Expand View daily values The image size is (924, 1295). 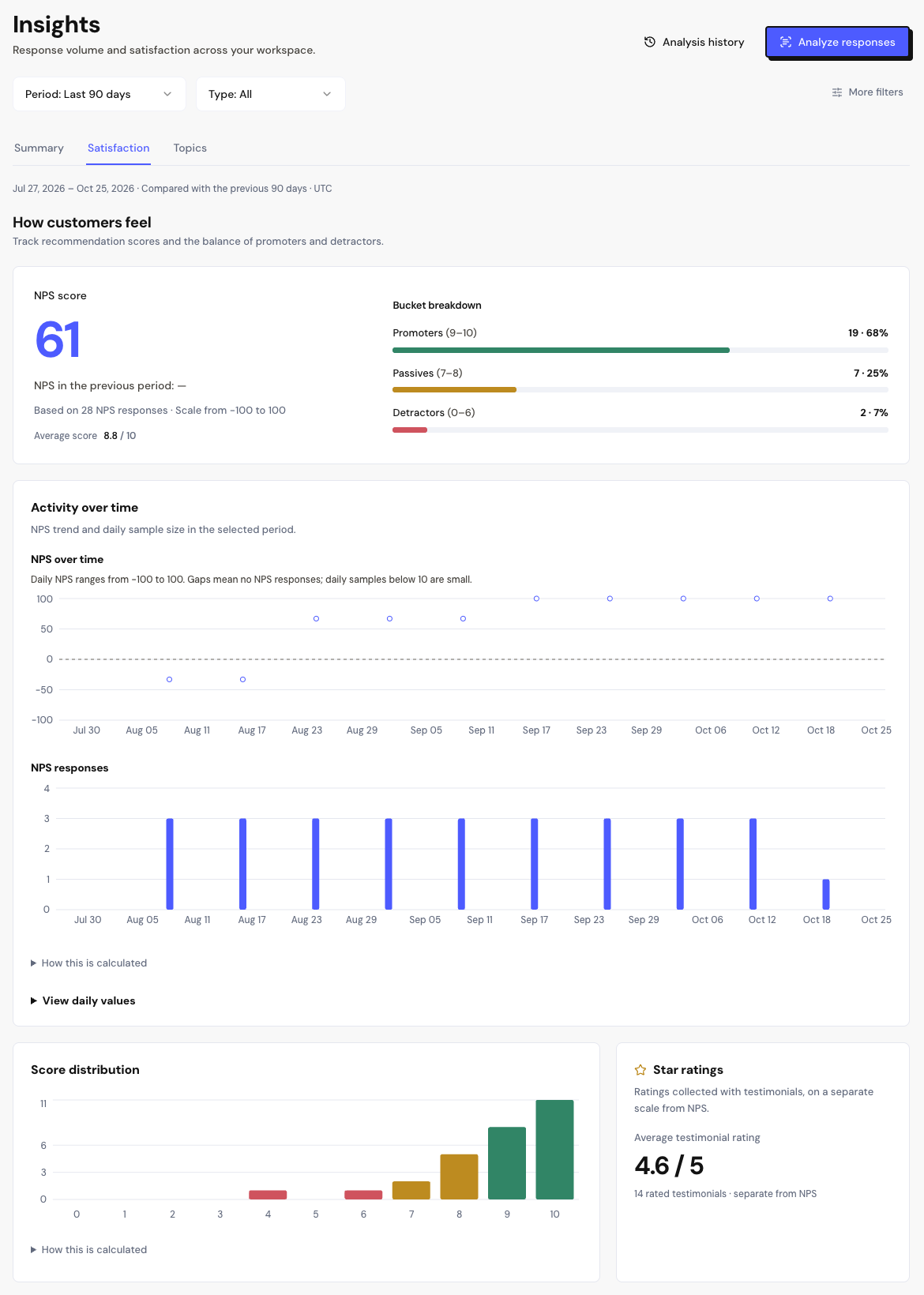83,1000
